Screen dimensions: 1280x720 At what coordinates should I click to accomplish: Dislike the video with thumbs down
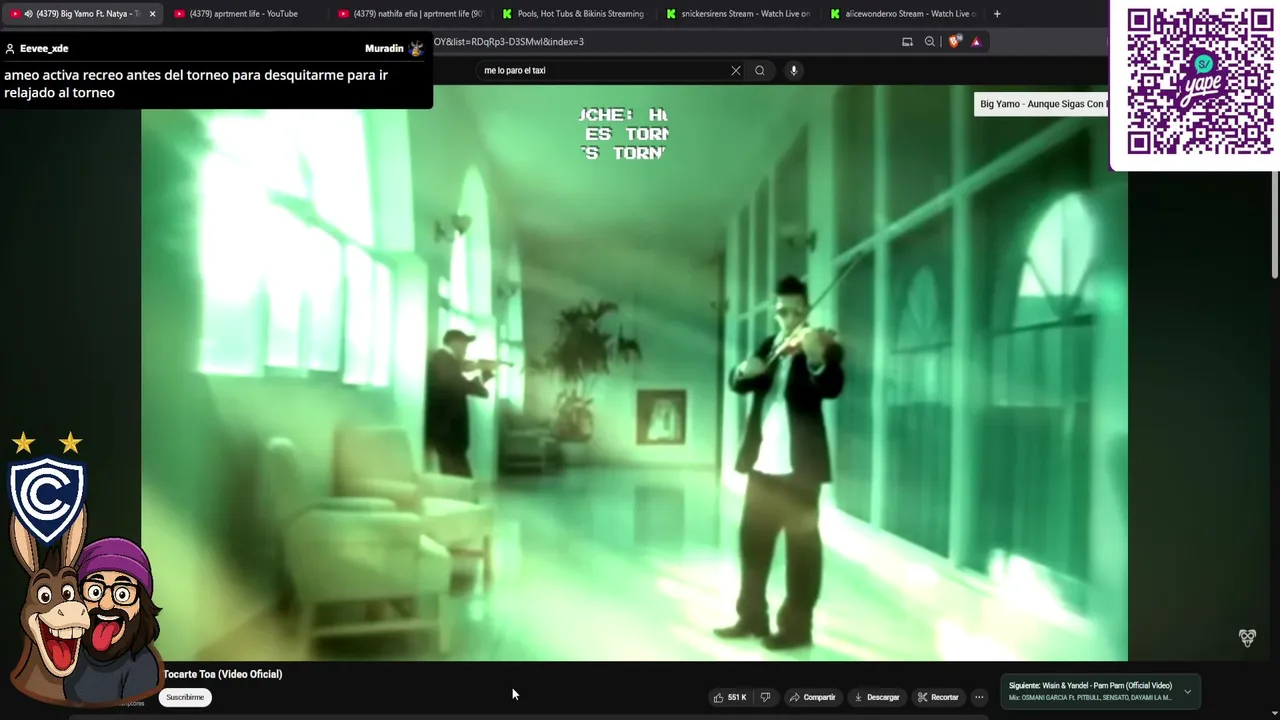[766, 697]
